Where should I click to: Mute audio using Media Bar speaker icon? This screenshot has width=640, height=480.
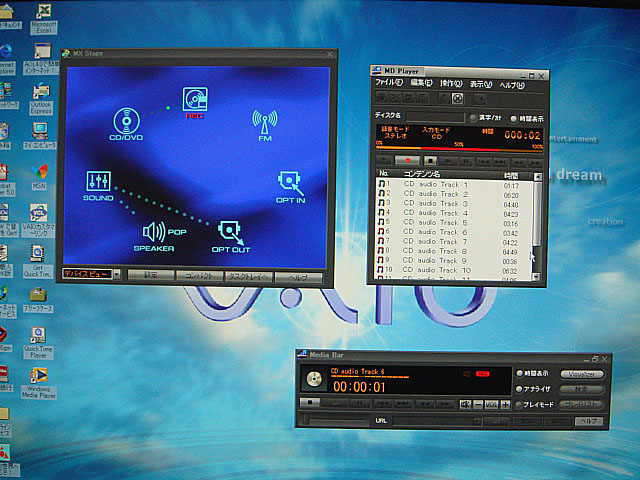[x=465, y=374]
